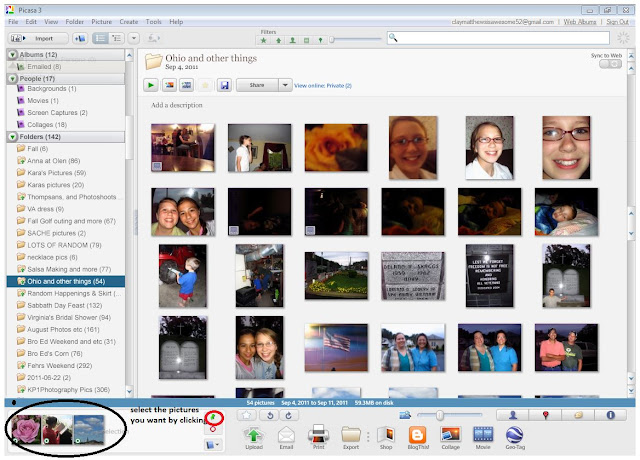Open the View menu
640x460 pixels.
click(x=51, y=22)
